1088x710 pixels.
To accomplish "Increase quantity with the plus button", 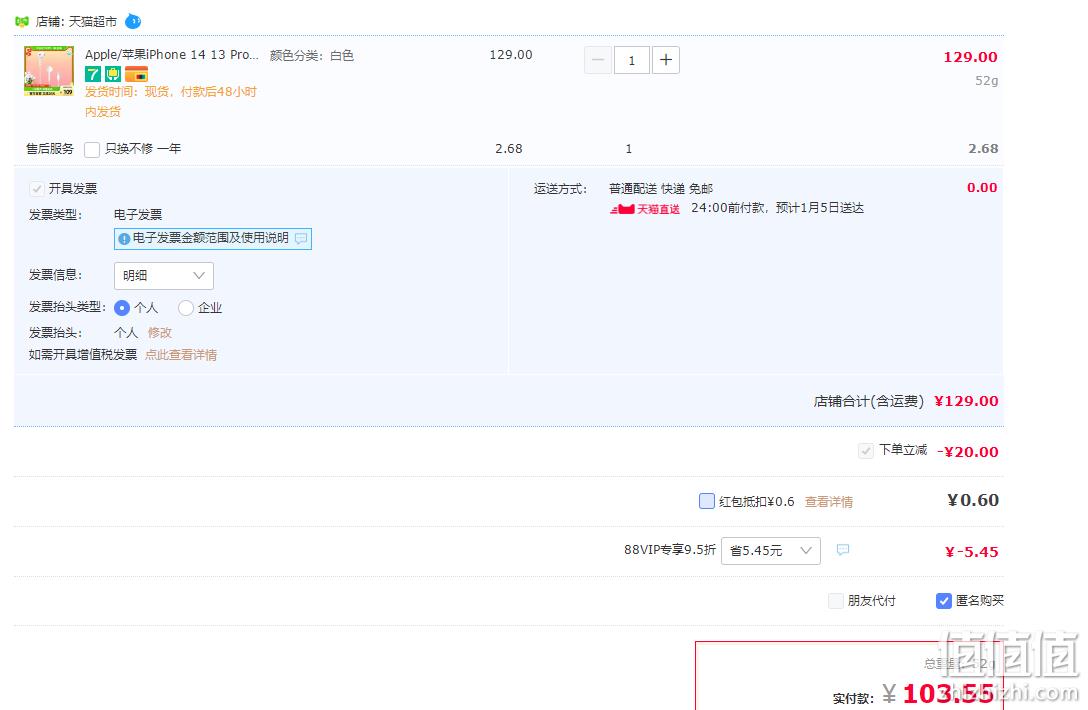I will tap(665, 60).
